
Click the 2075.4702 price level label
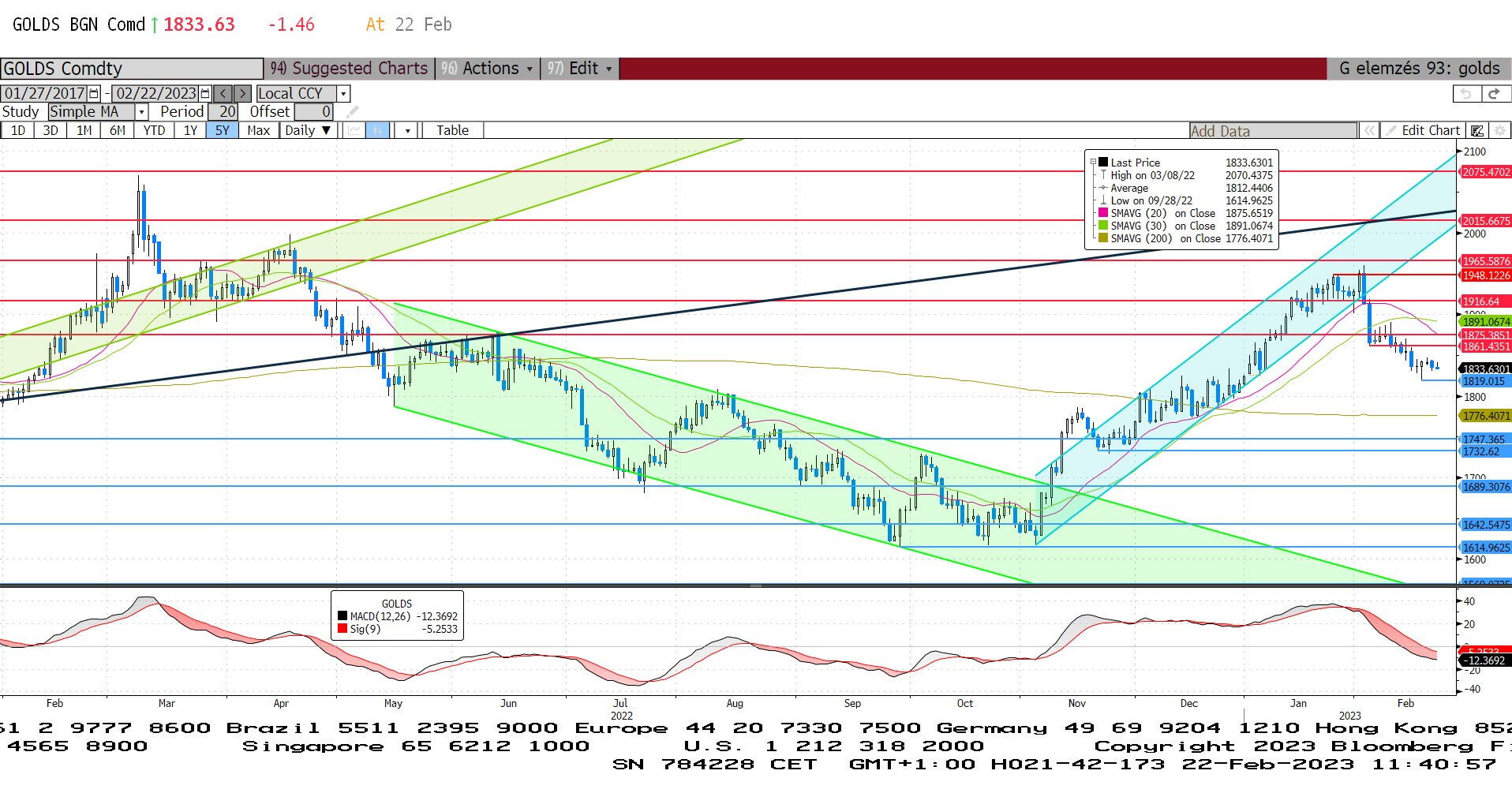pos(1485,172)
